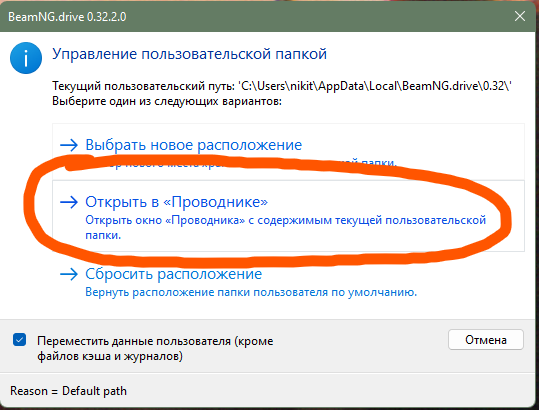Click arrow icon beside "Сбросить расположение"

pos(69,274)
